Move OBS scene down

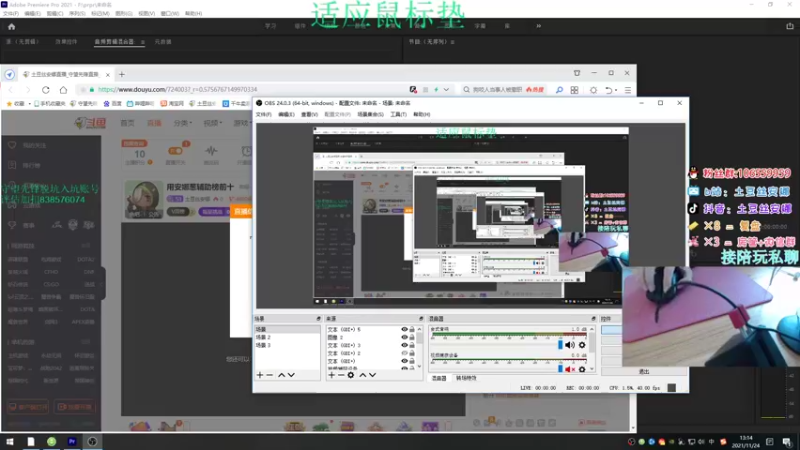click(291, 375)
